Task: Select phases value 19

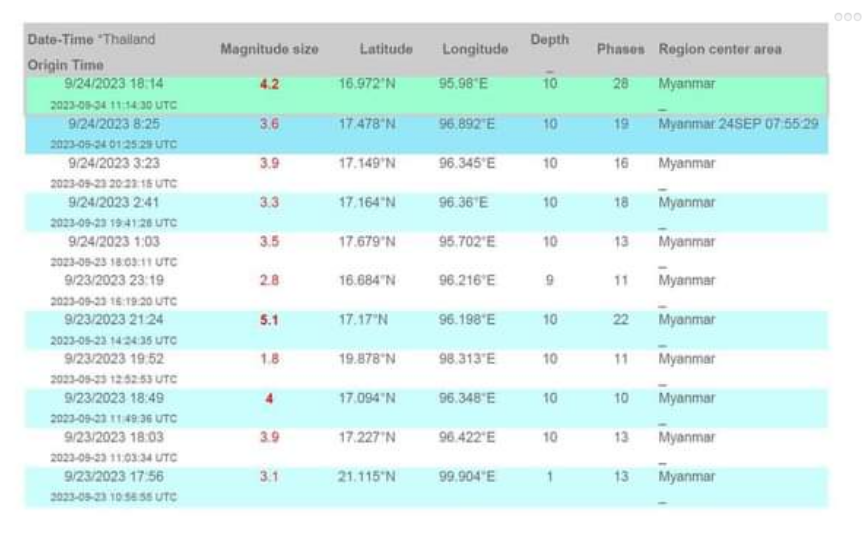Action: point(621,124)
